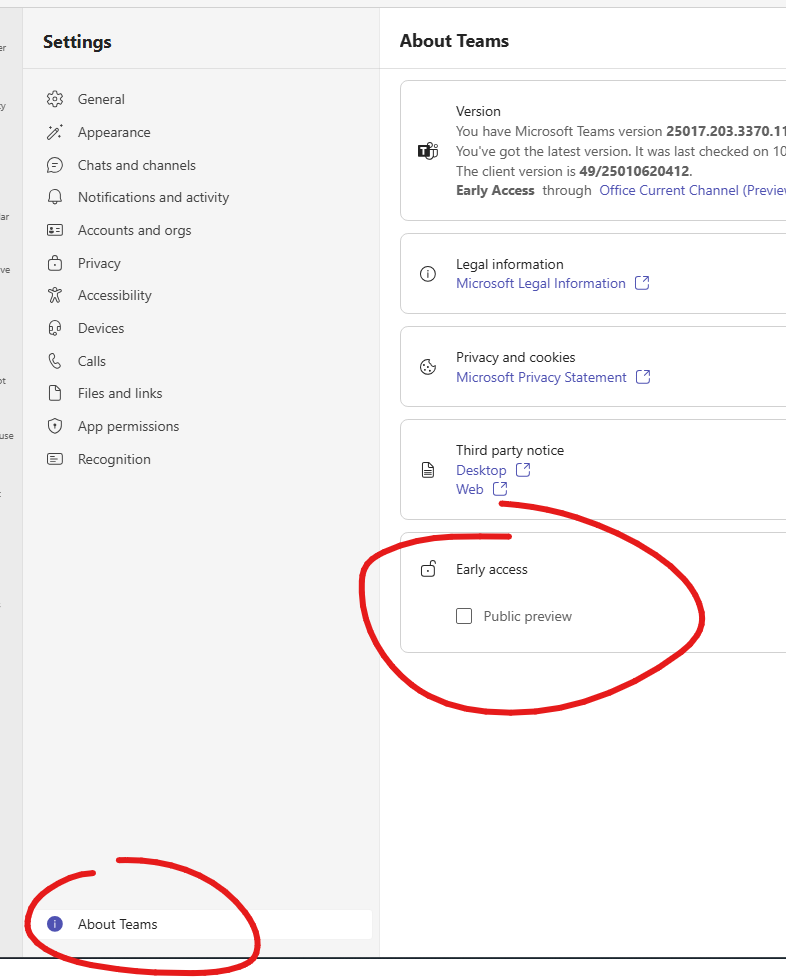
Task: Click the Legal information info icon
Action: [x=428, y=274]
